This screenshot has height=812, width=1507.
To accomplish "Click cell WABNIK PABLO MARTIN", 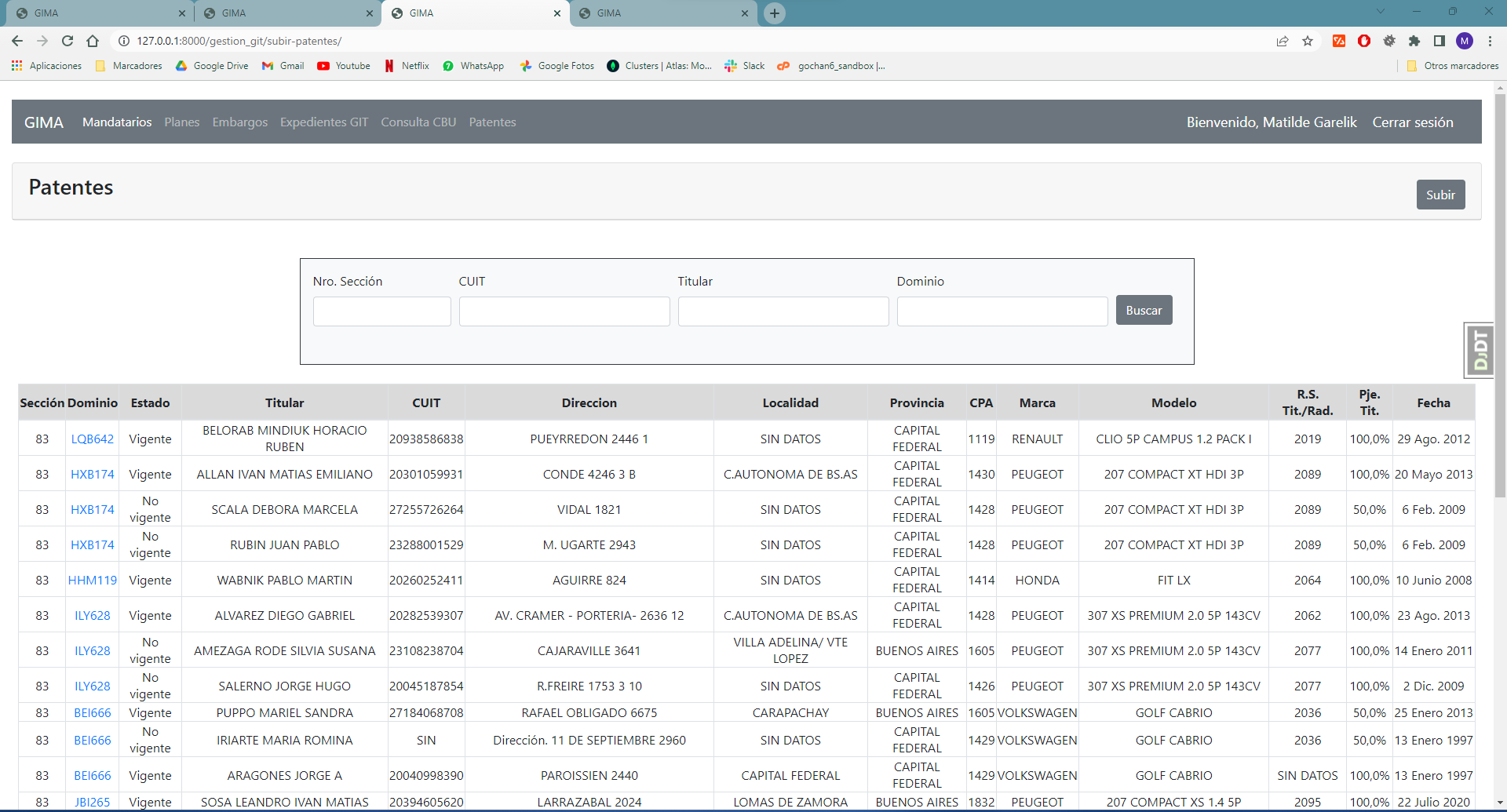I will tap(285, 581).
